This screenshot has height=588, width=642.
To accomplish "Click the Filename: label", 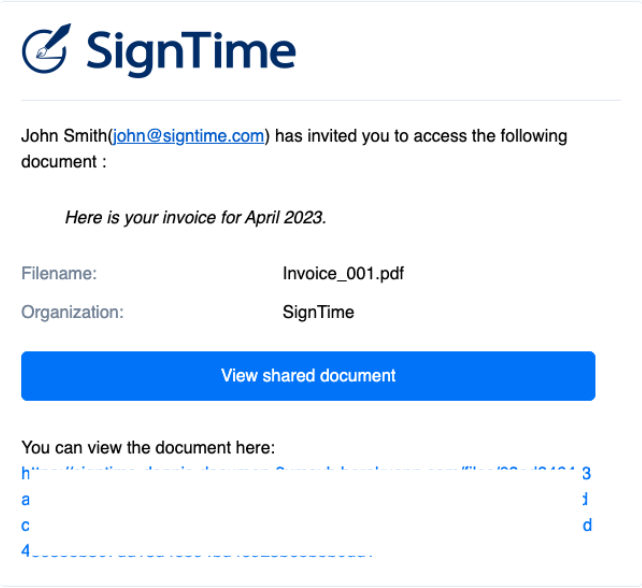I will click(59, 273).
